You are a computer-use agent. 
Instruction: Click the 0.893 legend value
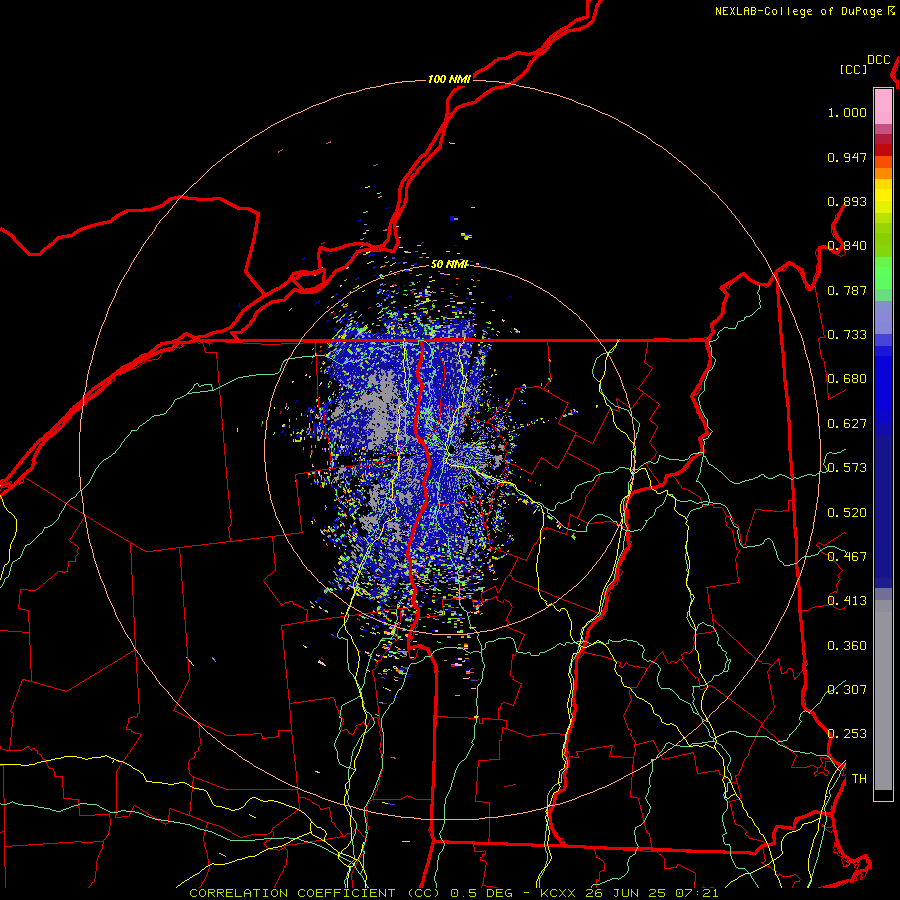tap(847, 201)
